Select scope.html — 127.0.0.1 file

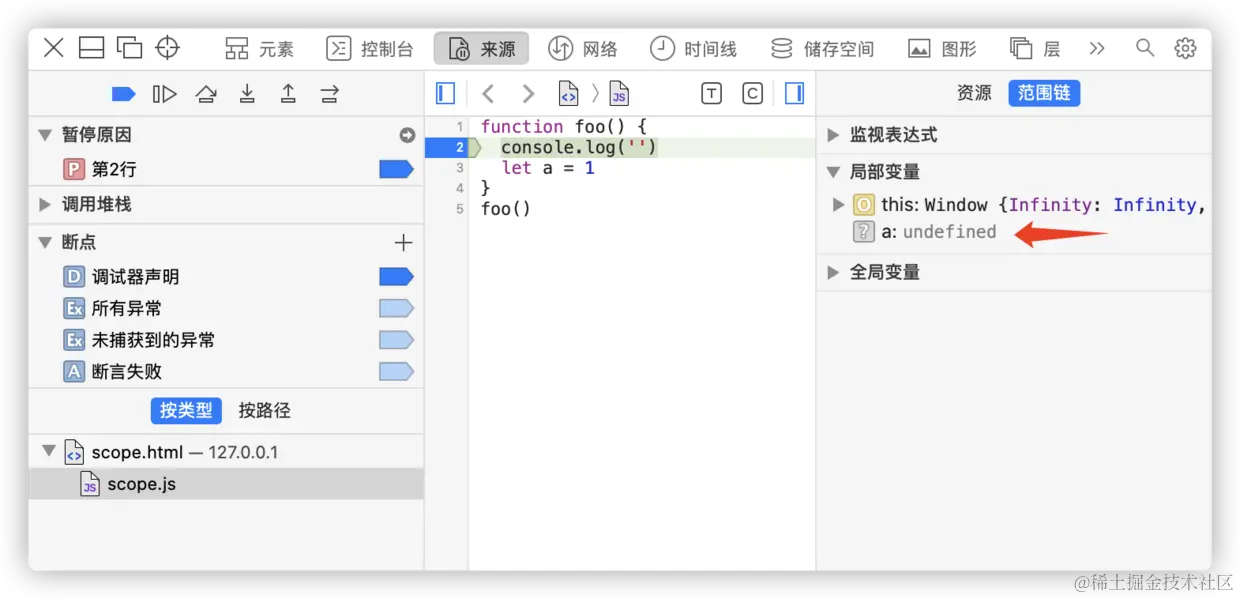226,452
